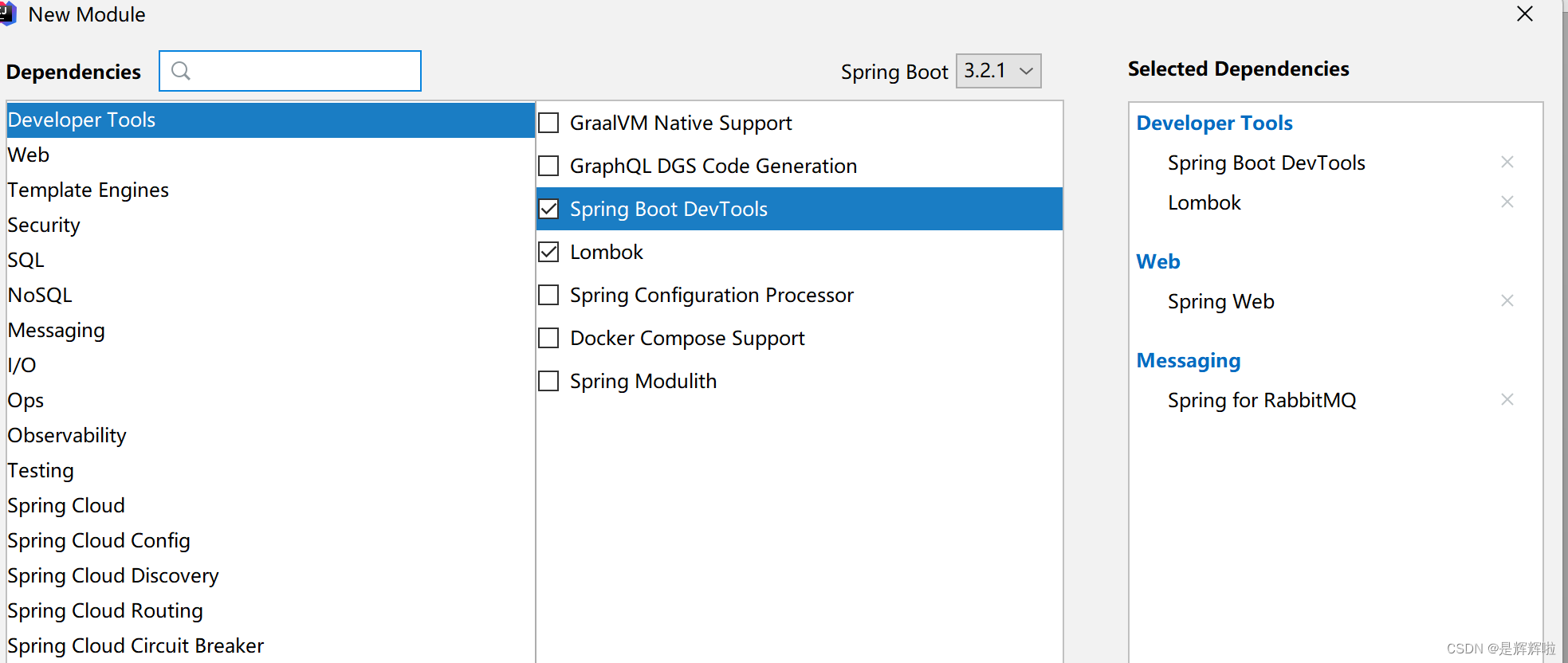Viewport: 1568px width, 663px height.
Task: Open the Spring Boot version dropdown
Action: pyautogui.click(x=998, y=71)
